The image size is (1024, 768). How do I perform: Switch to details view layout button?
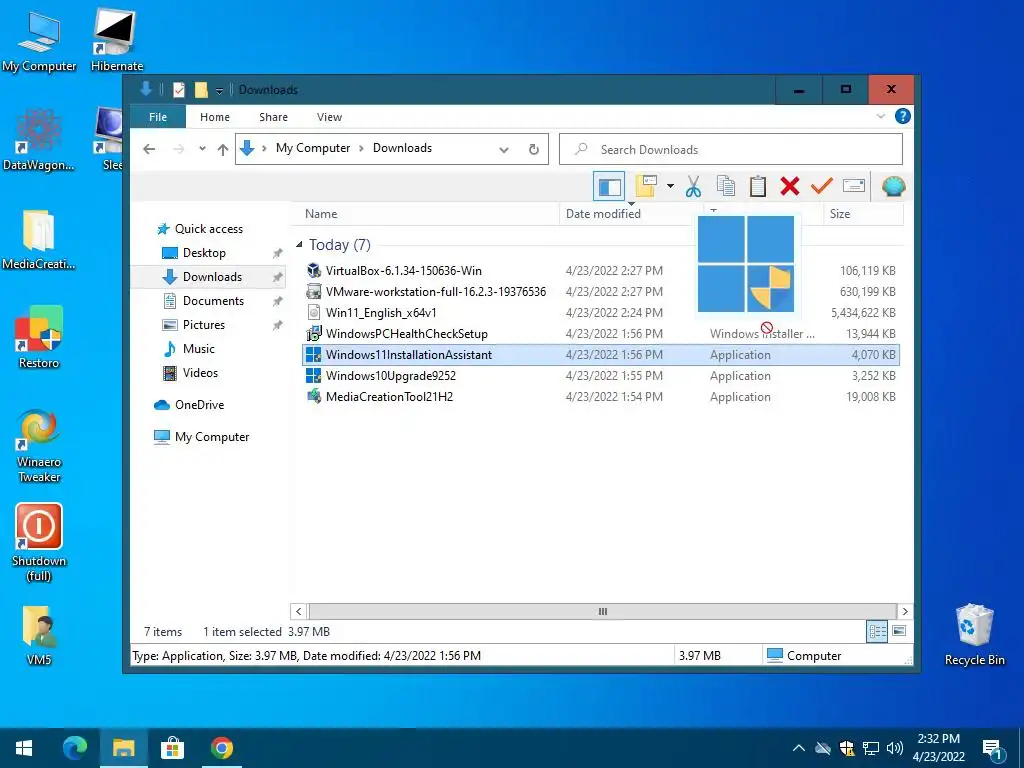pyautogui.click(x=876, y=631)
